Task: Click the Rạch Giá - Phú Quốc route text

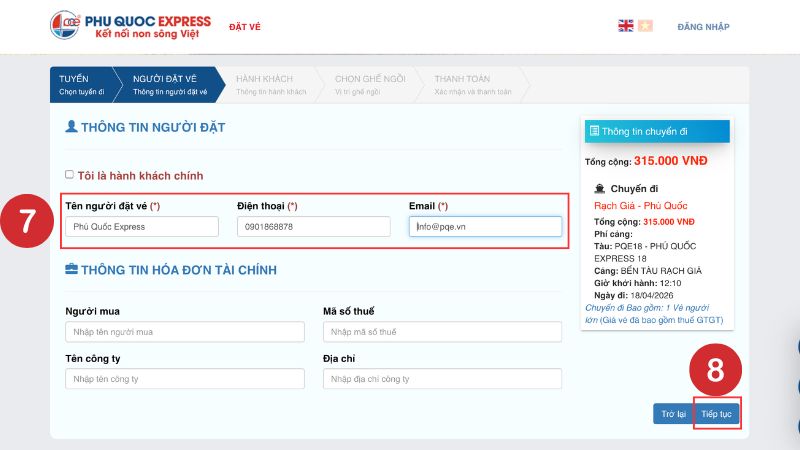Action: (x=640, y=206)
